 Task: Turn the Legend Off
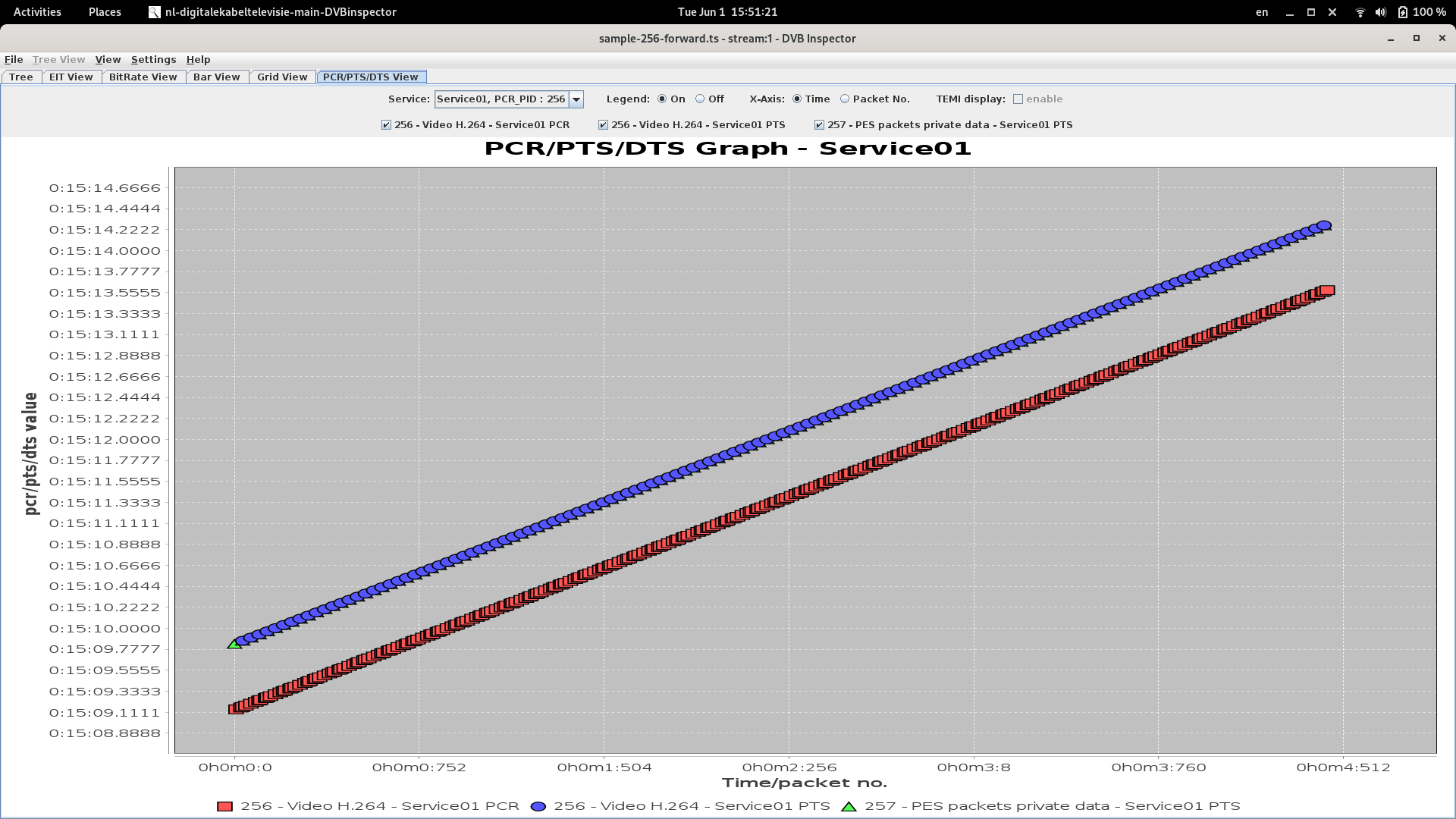tap(701, 99)
